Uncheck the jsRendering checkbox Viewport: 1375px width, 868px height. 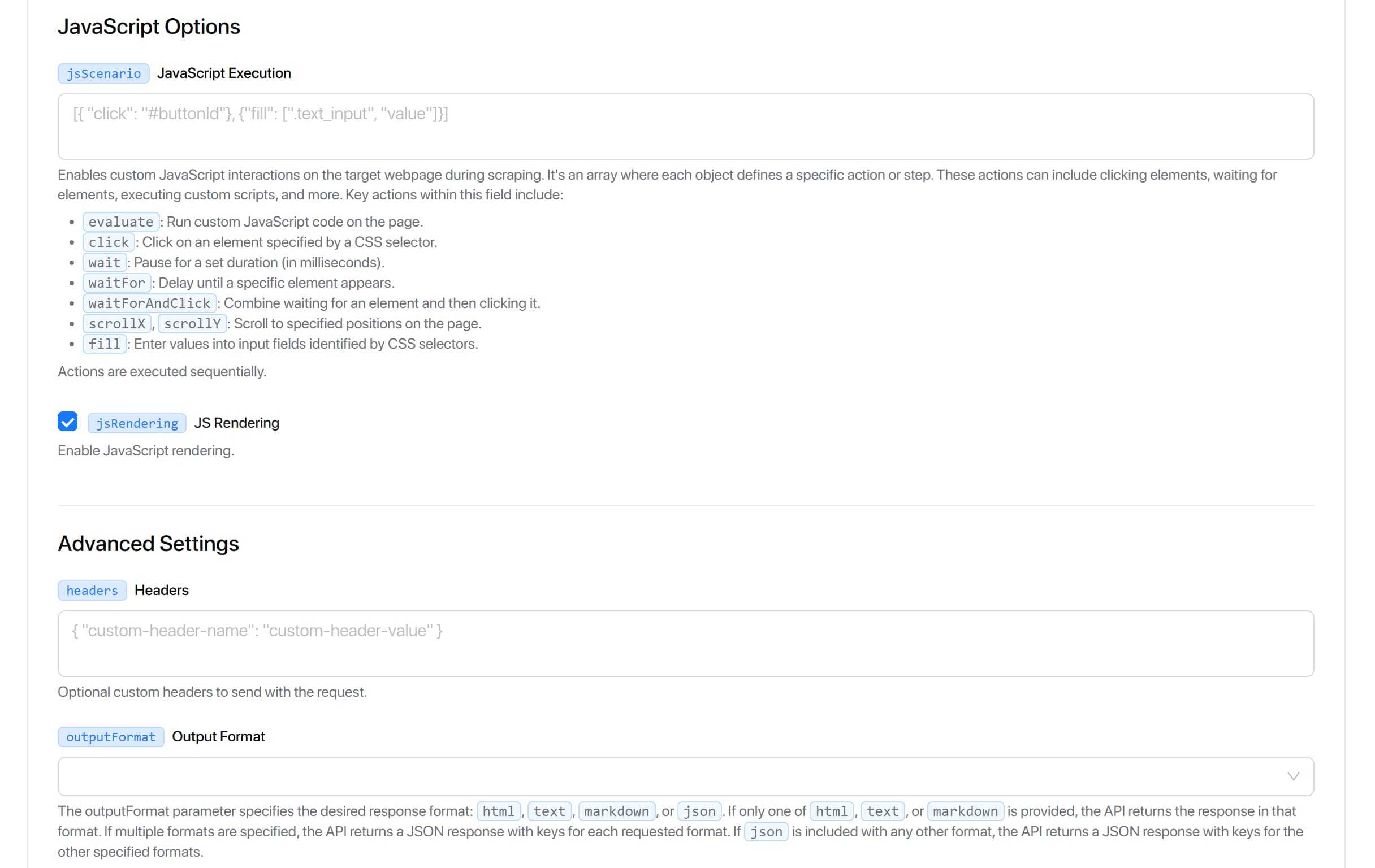tap(67, 422)
